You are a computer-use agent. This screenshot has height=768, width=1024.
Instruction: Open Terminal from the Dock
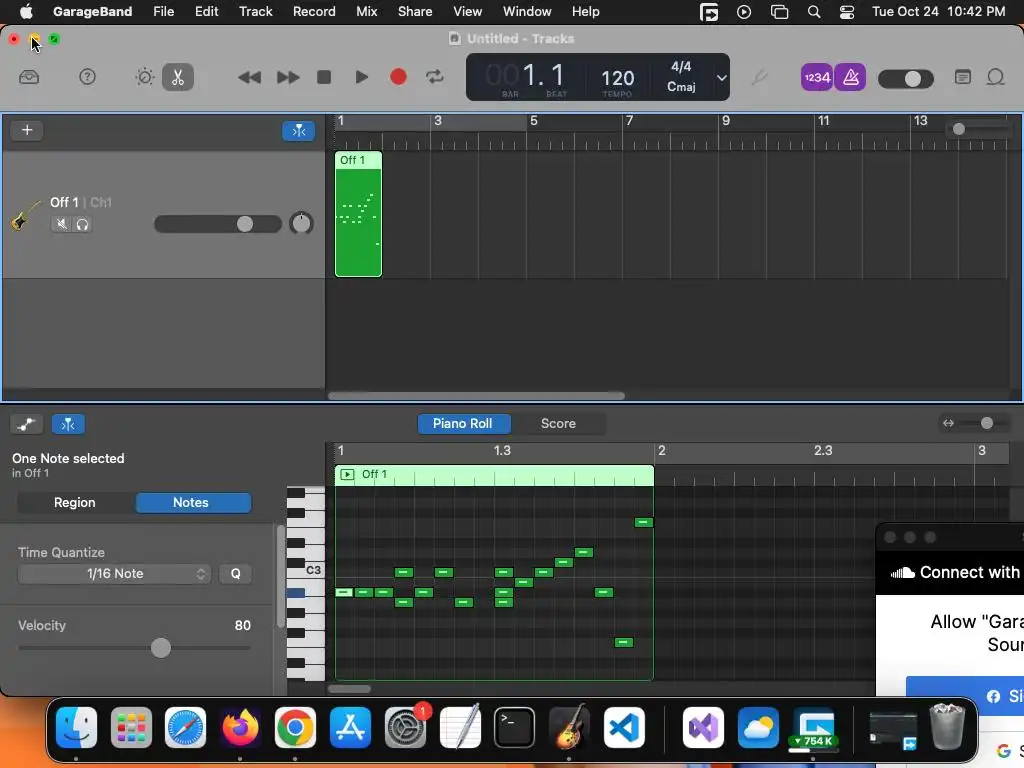pyautogui.click(x=514, y=727)
